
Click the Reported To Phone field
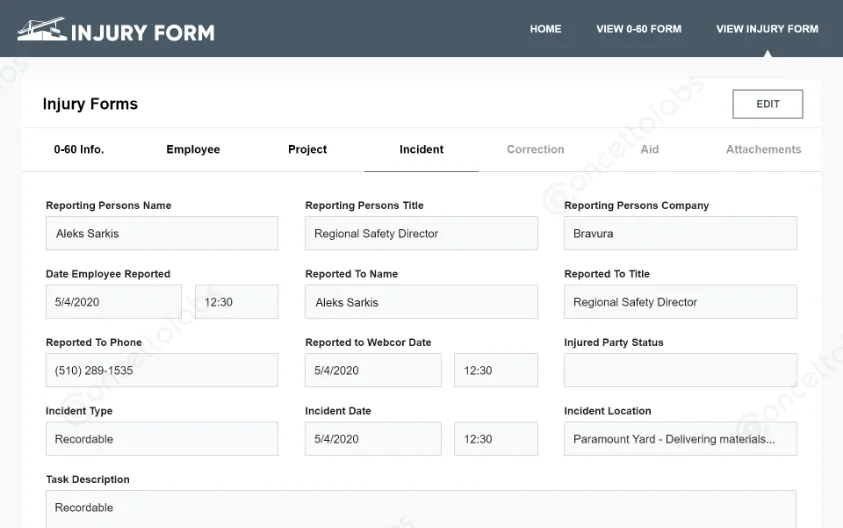click(x=161, y=370)
